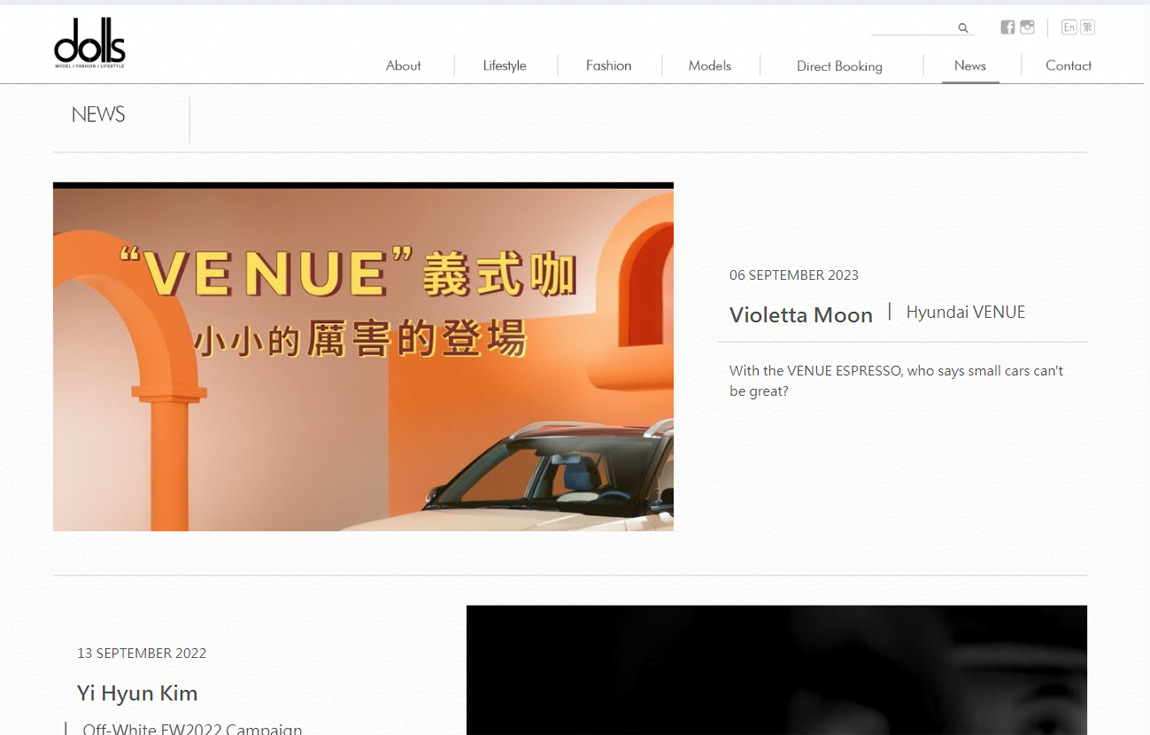Open the About menu
The image size is (1150, 735).
(x=403, y=65)
